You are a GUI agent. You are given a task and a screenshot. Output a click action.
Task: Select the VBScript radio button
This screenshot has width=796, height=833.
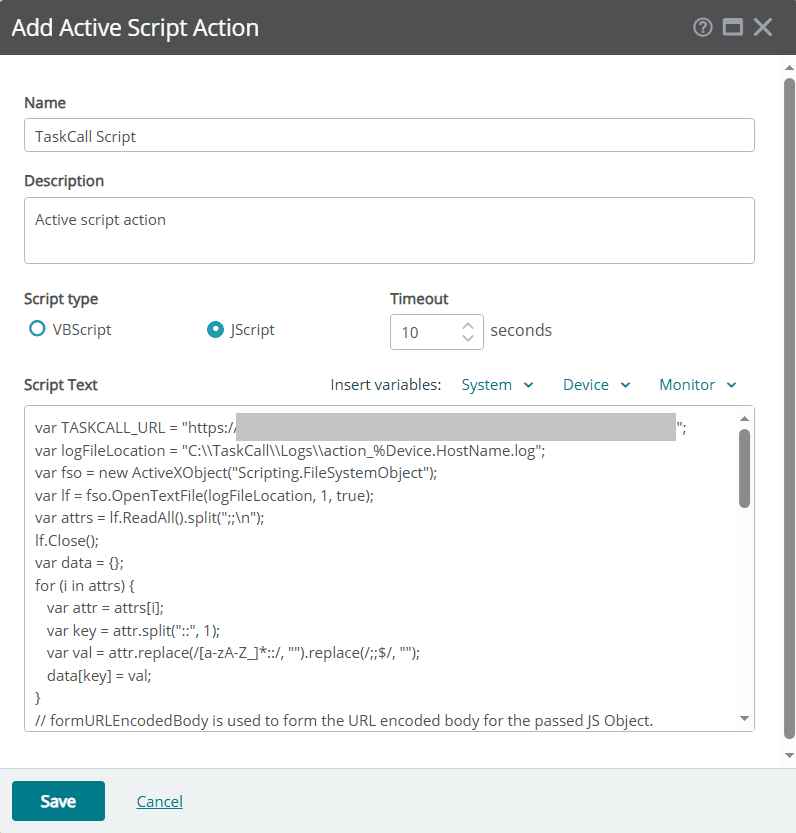[37, 329]
